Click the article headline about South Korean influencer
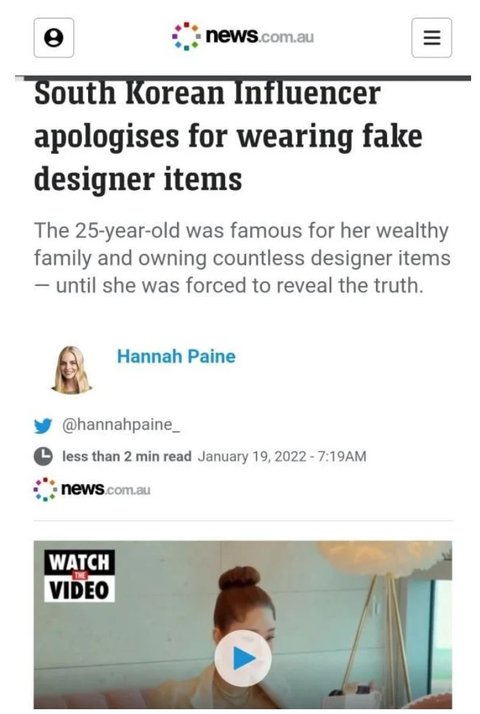This screenshot has height=714, width=480. coord(228,136)
